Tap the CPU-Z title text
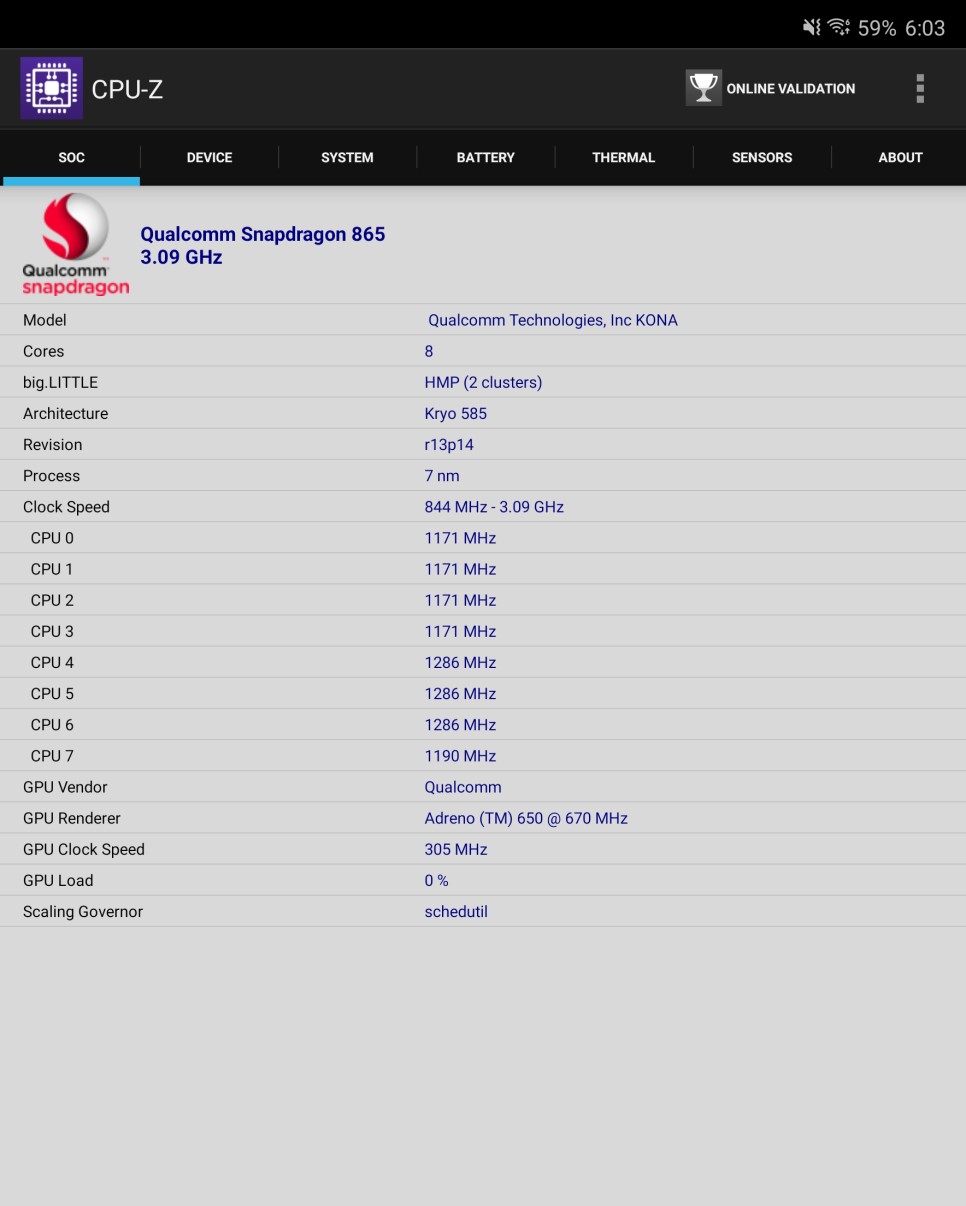This screenshot has height=1206, width=966. coord(127,89)
